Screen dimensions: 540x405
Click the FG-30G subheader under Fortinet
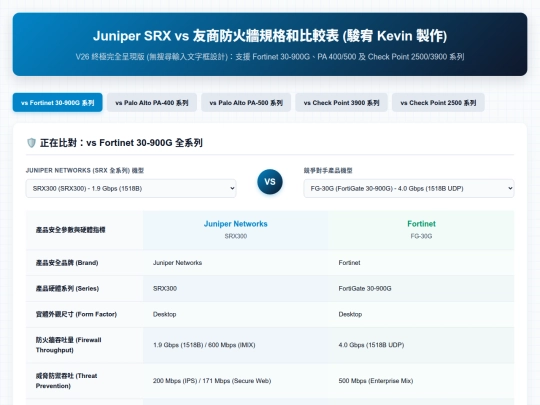[x=421, y=236]
